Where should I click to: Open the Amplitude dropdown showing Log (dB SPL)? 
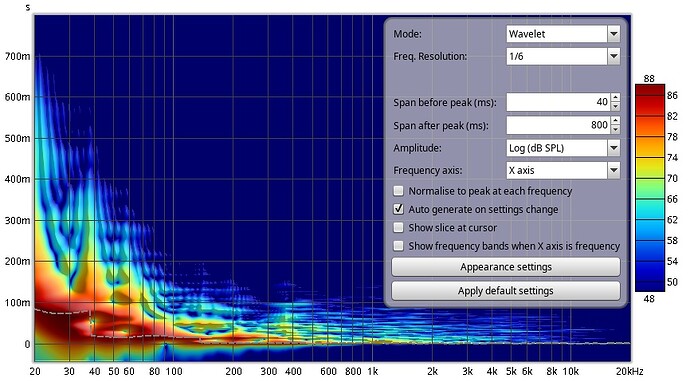click(563, 148)
